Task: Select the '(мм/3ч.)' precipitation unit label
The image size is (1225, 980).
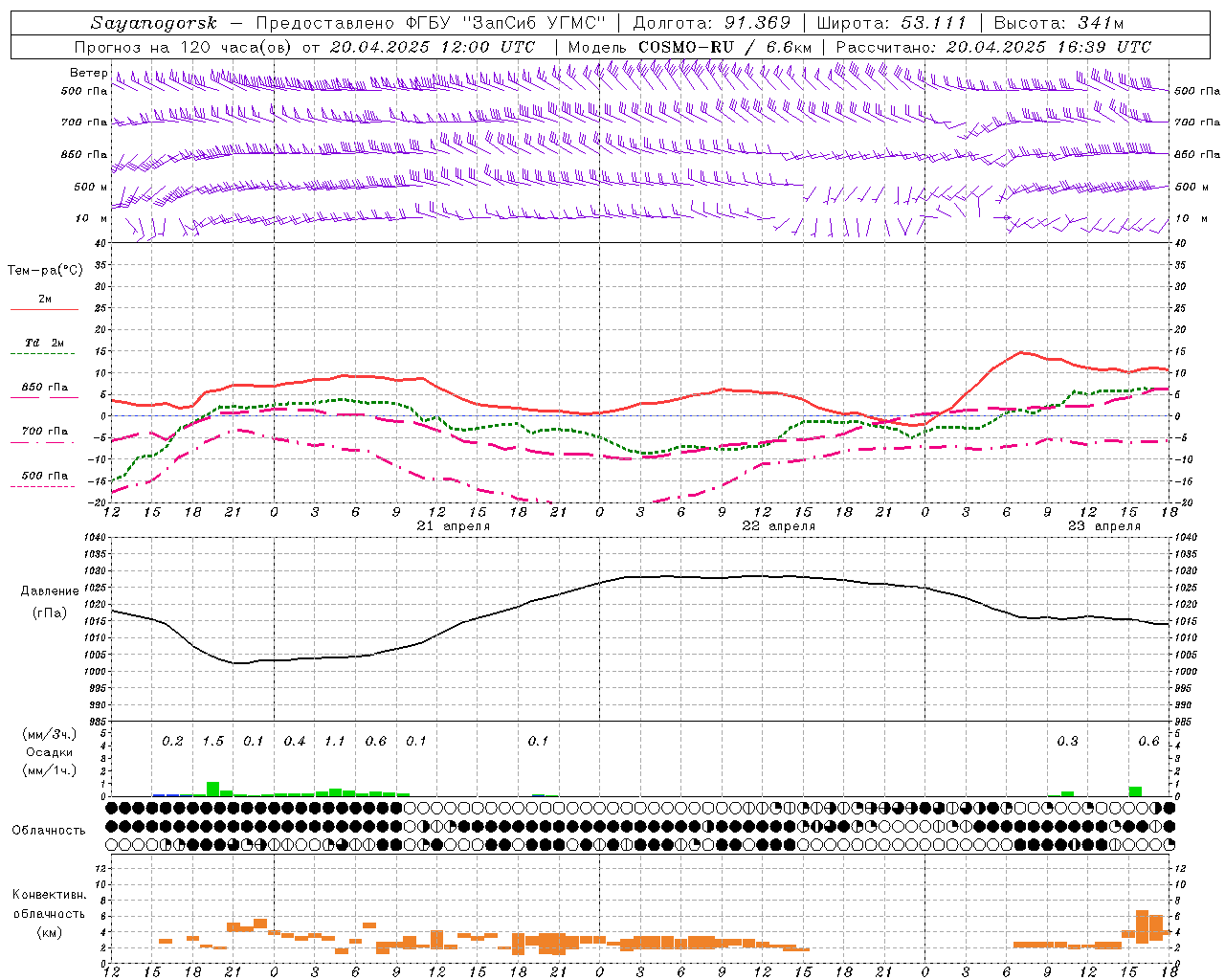Action: point(50,734)
